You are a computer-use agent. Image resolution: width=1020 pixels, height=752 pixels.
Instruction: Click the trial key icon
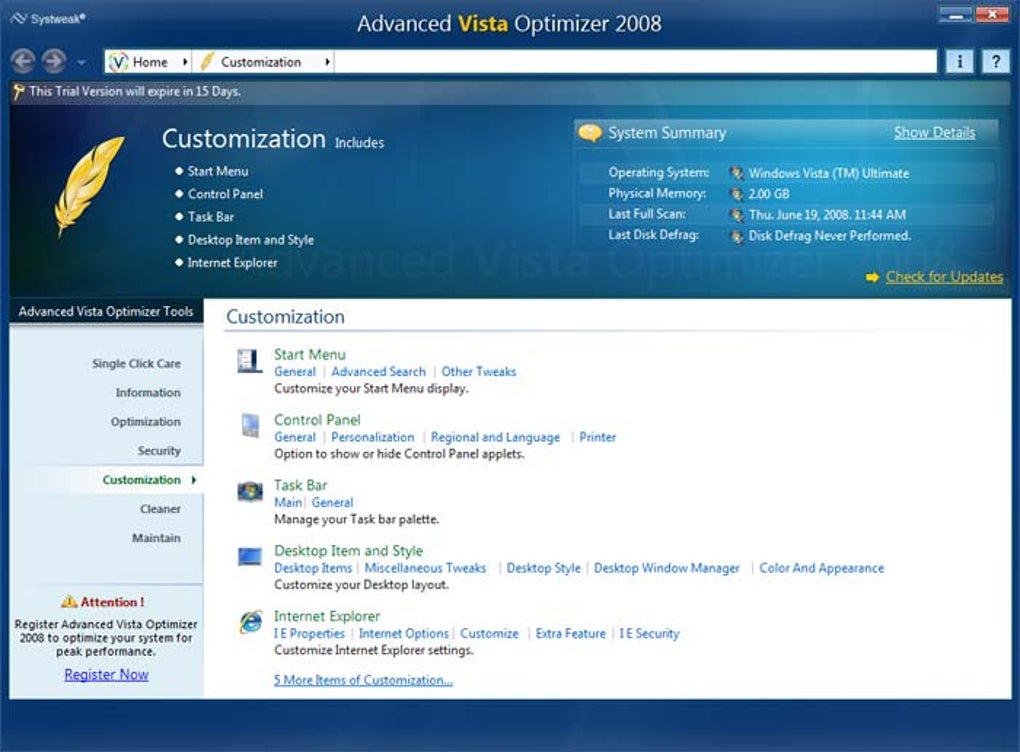[19, 92]
